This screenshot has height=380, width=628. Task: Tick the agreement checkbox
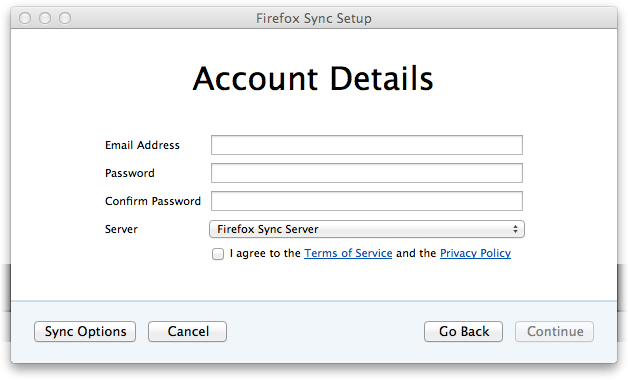218,254
